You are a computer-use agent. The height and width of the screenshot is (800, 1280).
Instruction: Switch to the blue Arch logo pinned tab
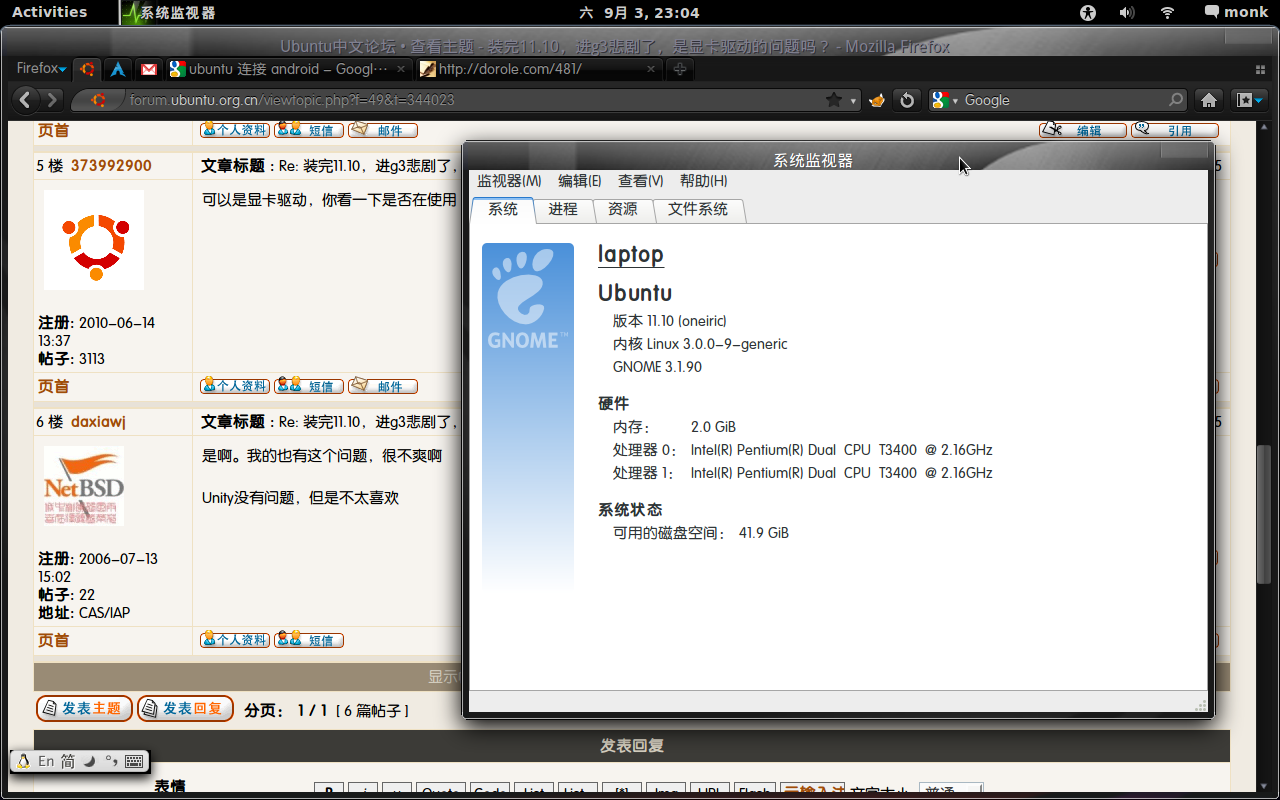118,69
